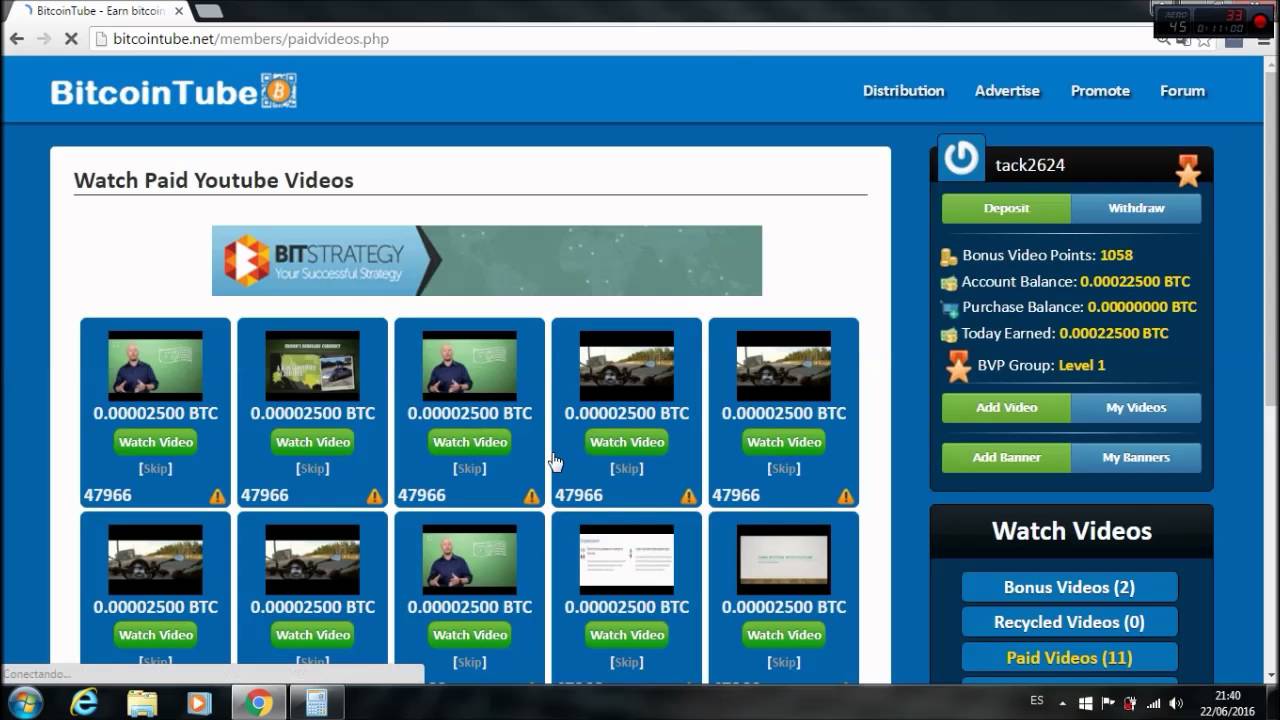This screenshot has height=720, width=1280.
Task: Click Skip on the last top-row card
Action: pos(784,468)
